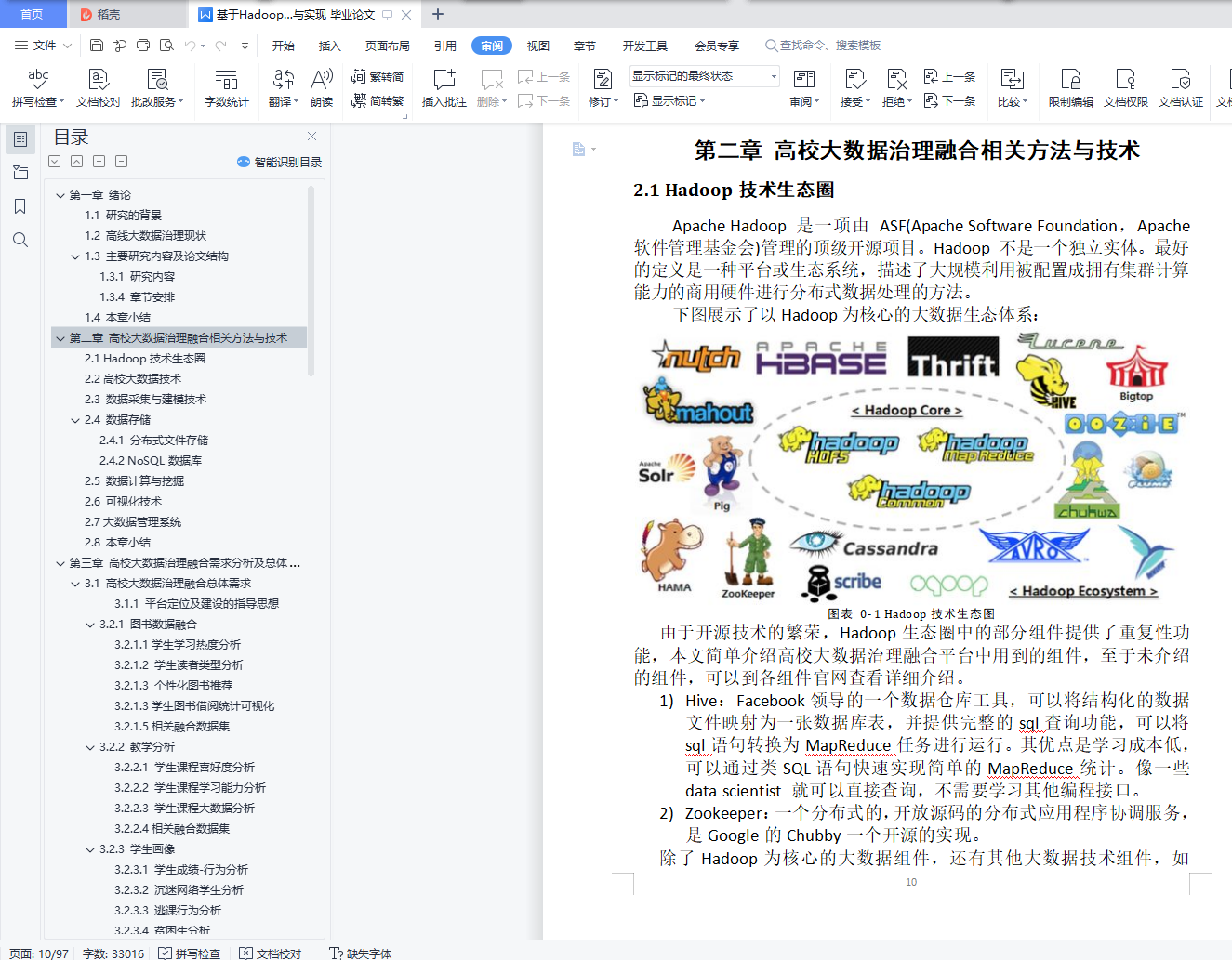1232x960 pixels.
Task: Click the save document icon
Action: click(97, 45)
